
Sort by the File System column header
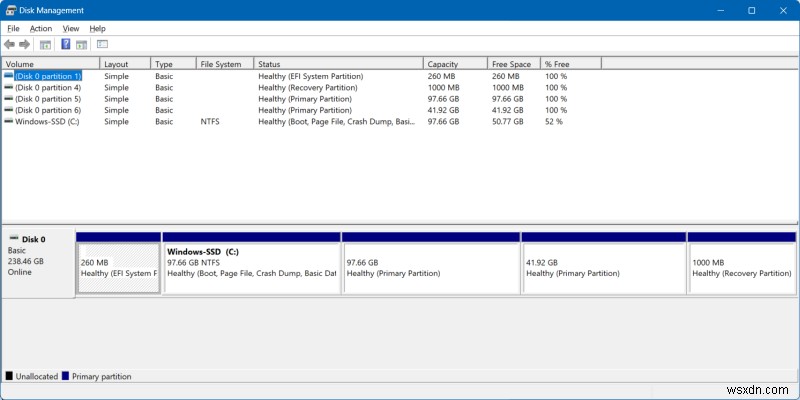click(x=225, y=64)
